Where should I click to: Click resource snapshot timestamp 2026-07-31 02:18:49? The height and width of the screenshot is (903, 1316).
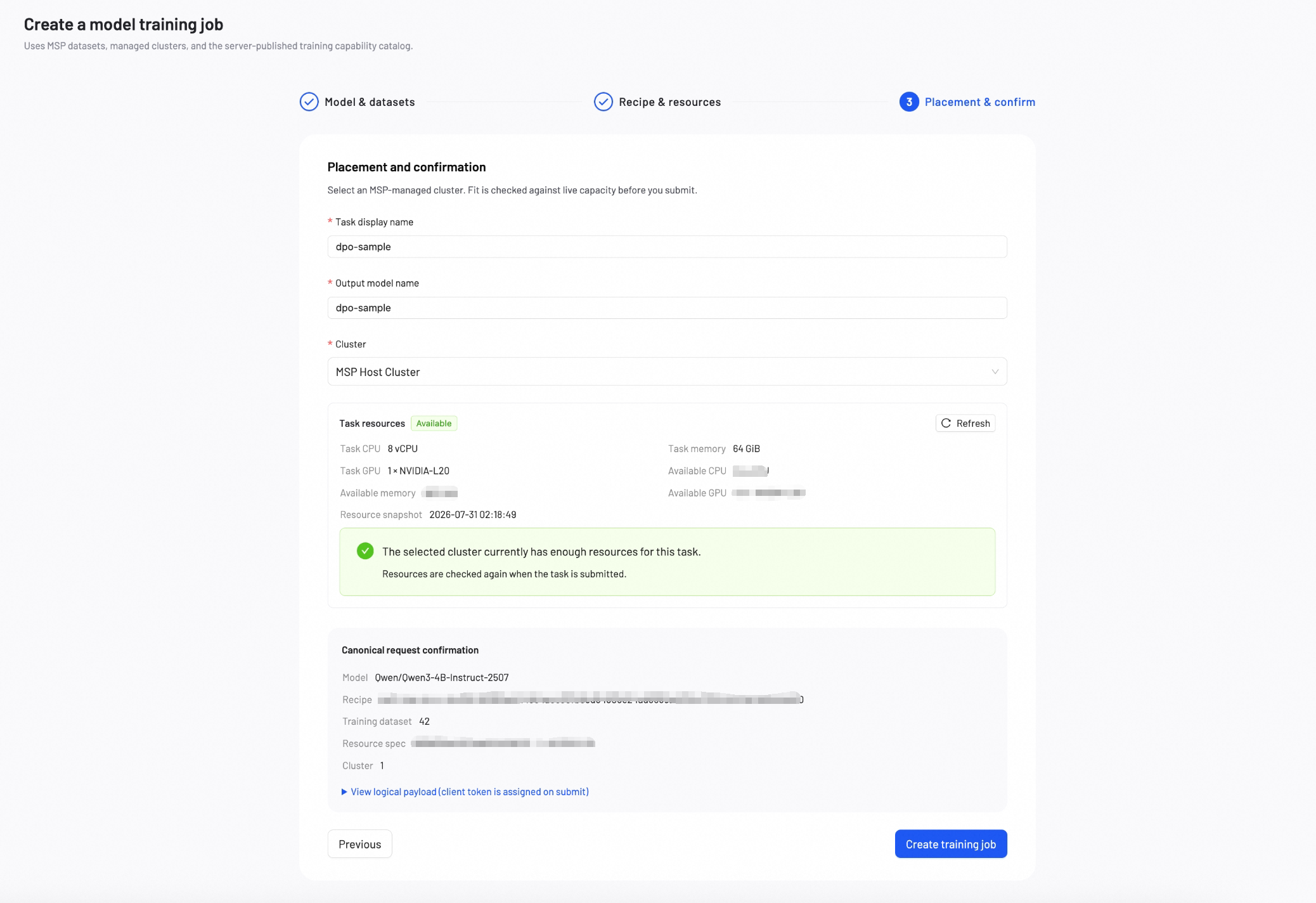(472, 514)
